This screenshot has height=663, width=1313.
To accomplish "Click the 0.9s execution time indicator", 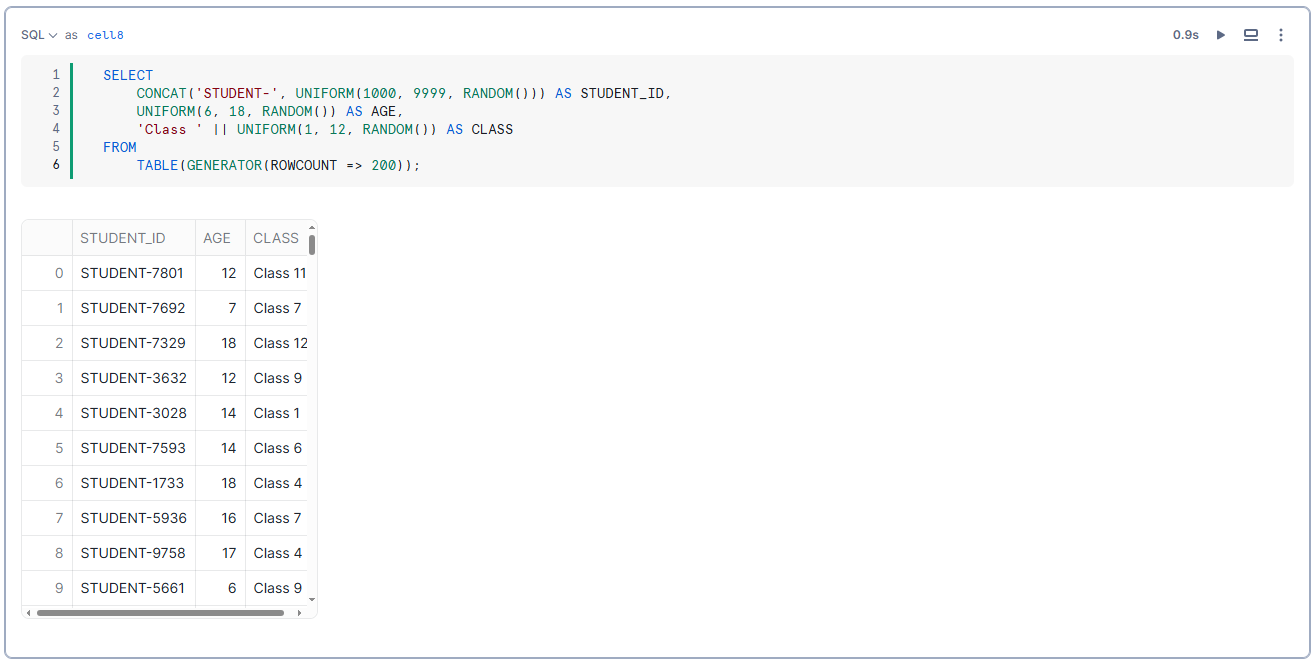I will [1185, 34].
